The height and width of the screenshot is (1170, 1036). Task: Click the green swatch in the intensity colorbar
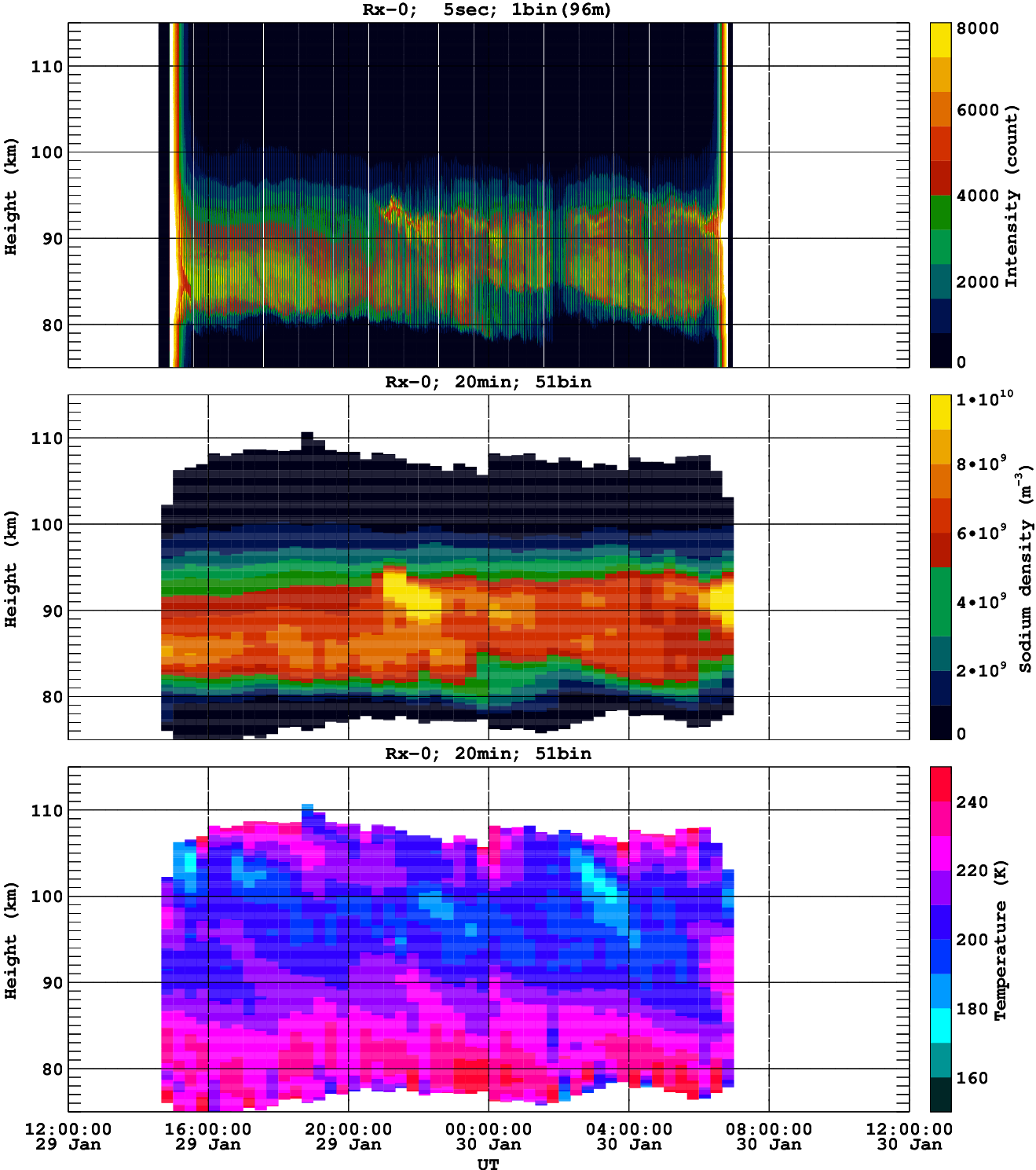(x=940, y=212)
